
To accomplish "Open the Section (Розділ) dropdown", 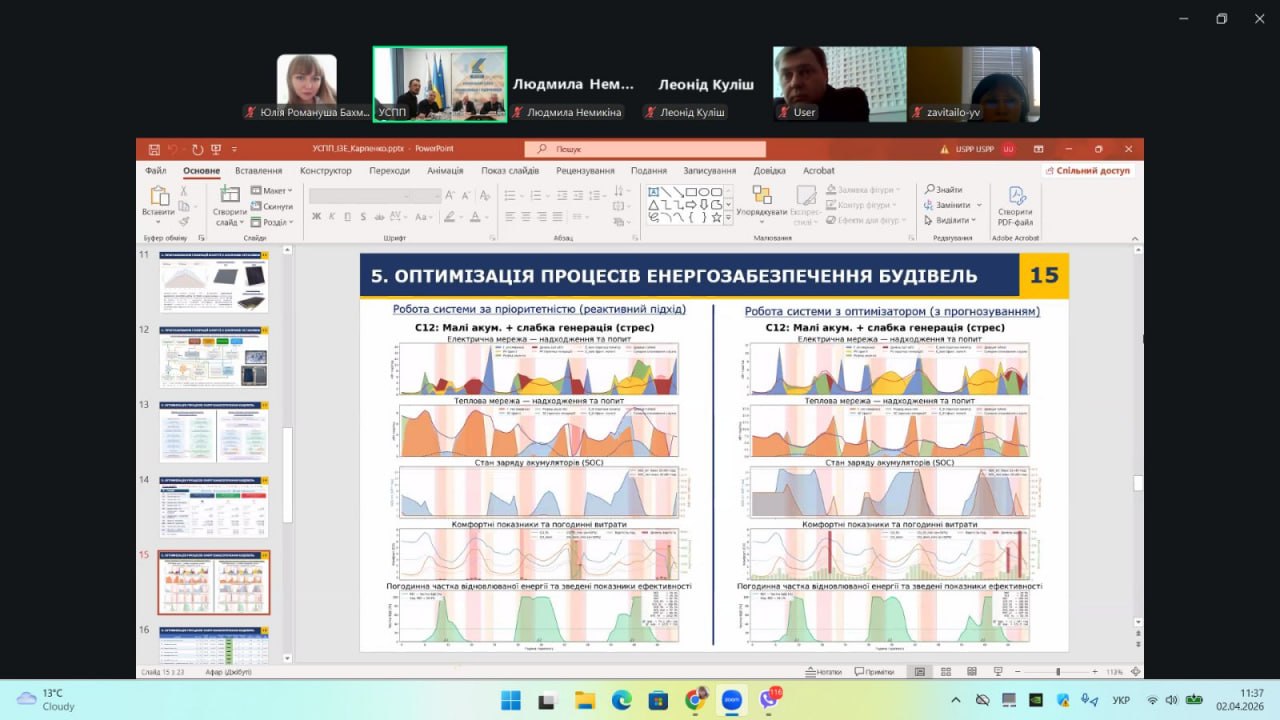I will [272, 222].
